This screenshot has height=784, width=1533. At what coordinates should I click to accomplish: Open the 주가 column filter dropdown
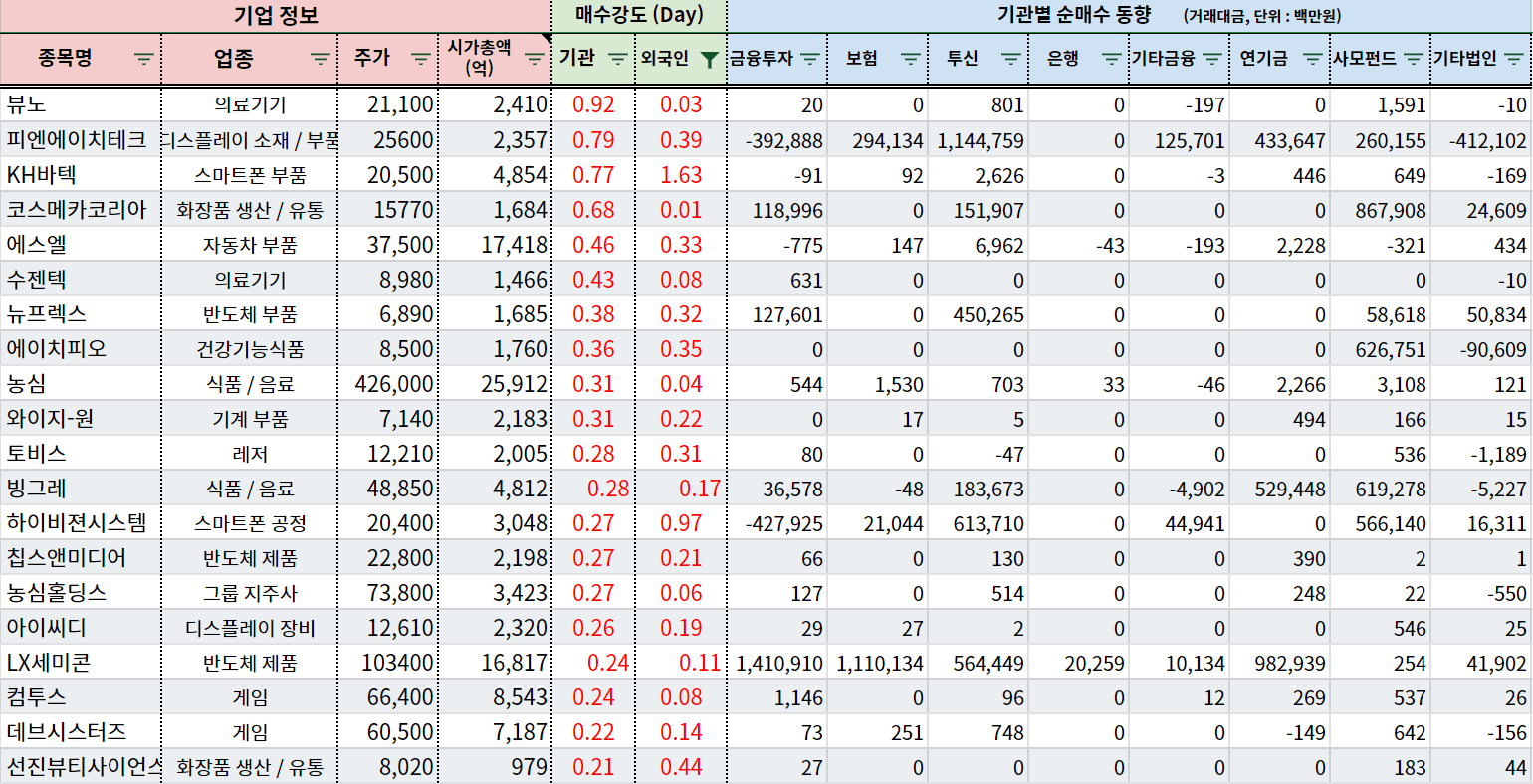pos(421,59)
